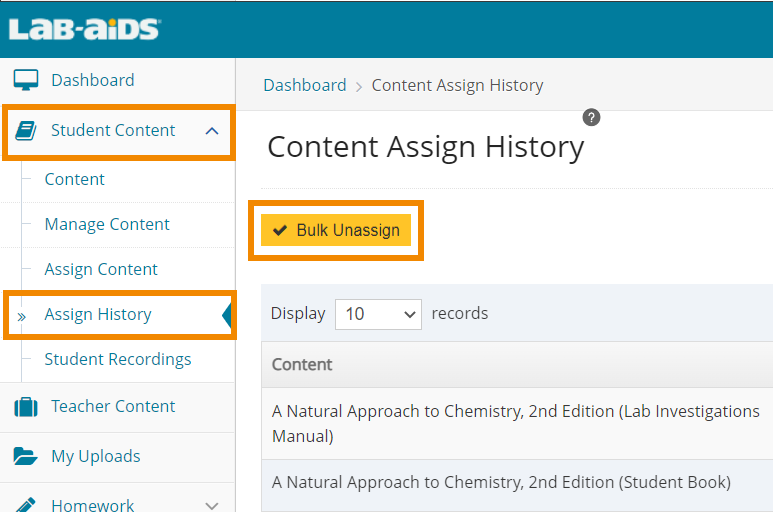
Task: Expand the Homework menu chevron
Action: pos(211,505)
